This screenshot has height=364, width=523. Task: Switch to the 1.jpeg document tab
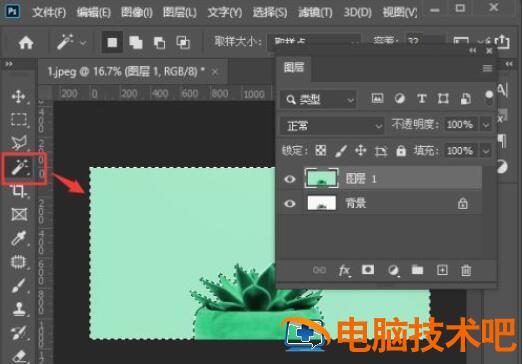pos(126,71)
